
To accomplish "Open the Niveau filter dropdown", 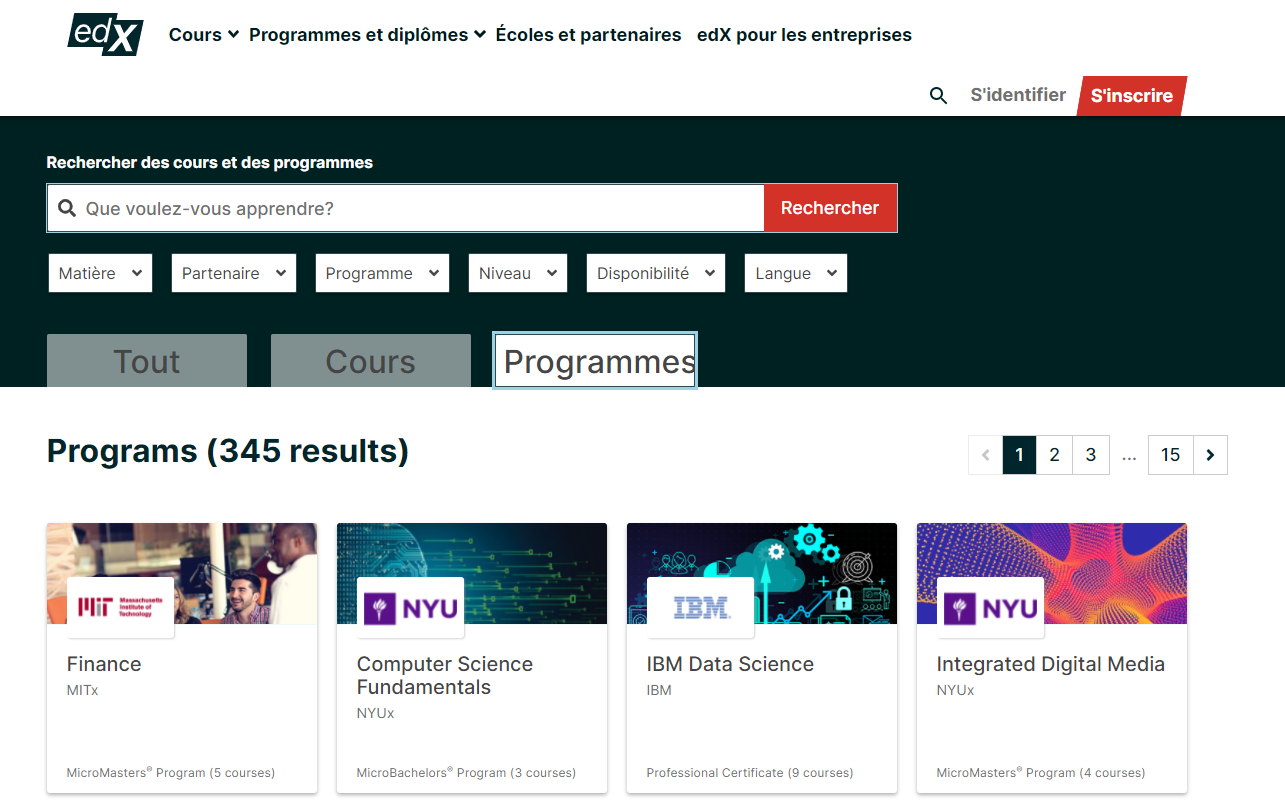I will click(x=518, y=273).
